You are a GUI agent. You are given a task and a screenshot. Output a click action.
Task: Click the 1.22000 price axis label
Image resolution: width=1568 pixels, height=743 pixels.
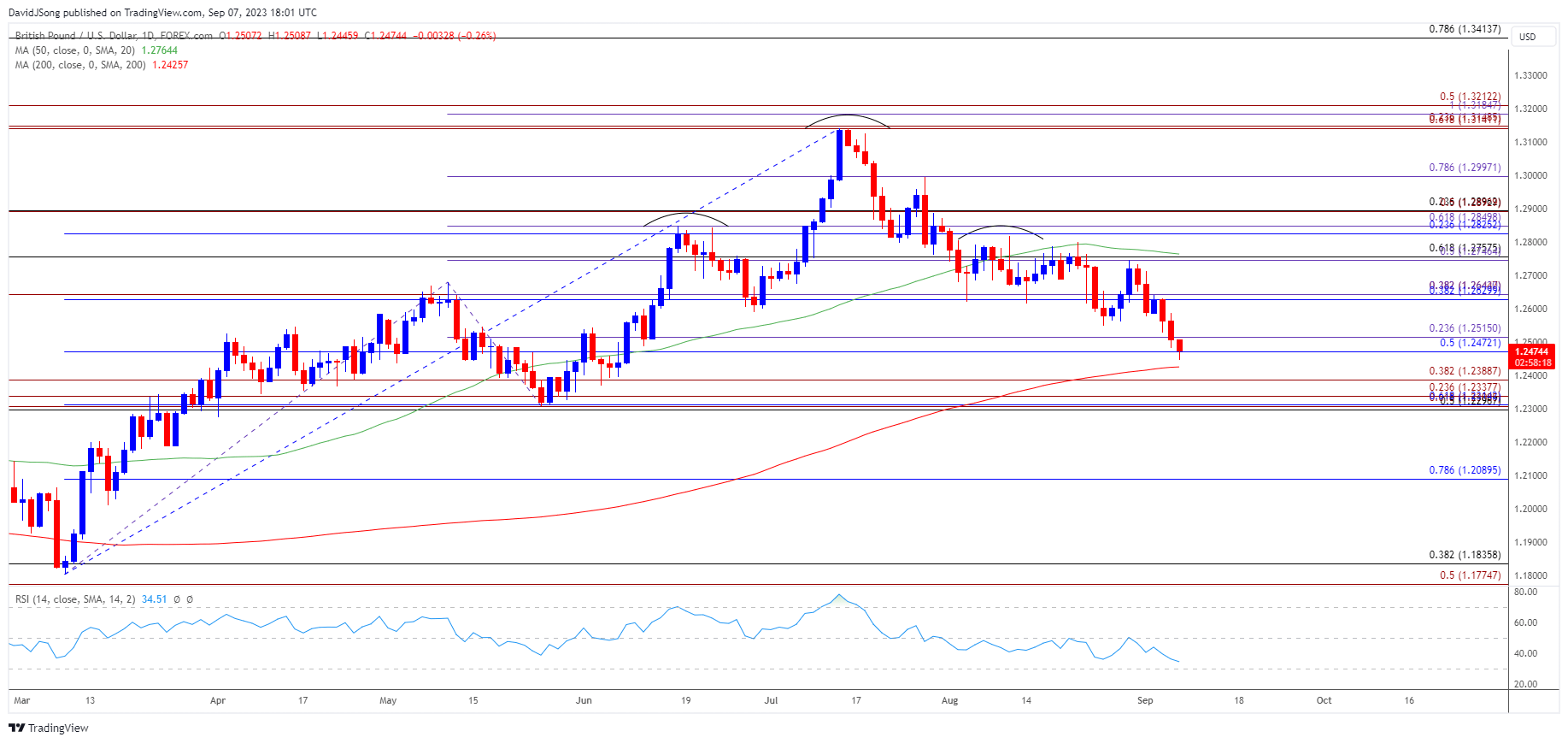[1530, 442]
